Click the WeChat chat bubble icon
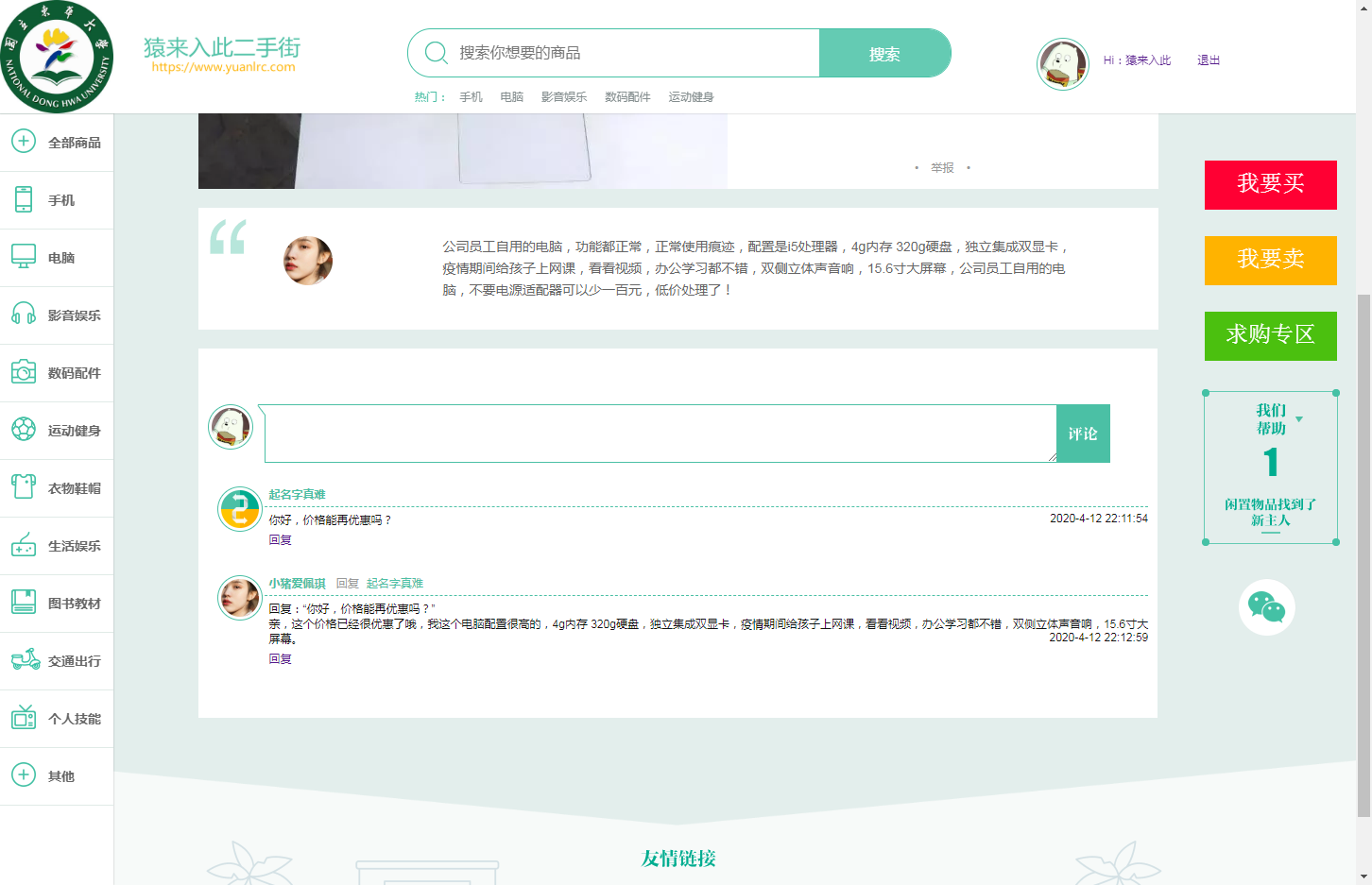The width and height of the screenshot is (1372, 885). click(x=1266, y=607)
